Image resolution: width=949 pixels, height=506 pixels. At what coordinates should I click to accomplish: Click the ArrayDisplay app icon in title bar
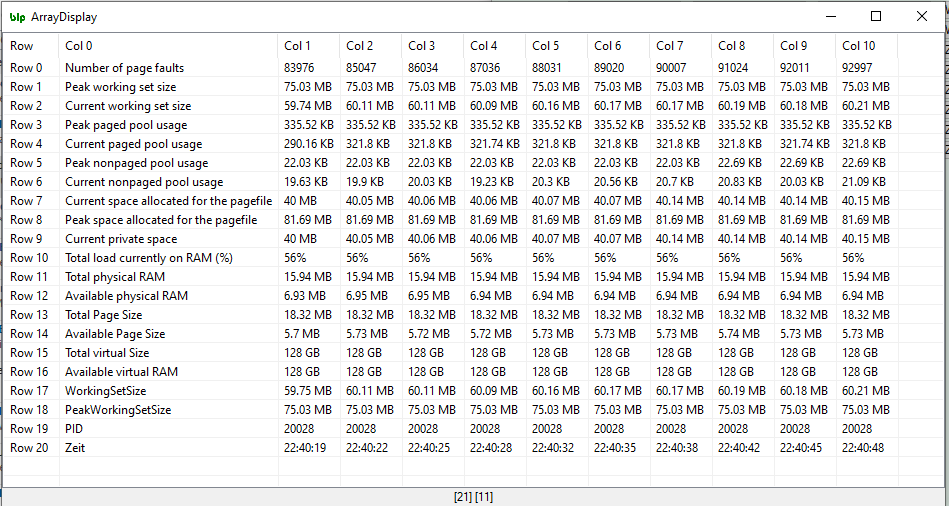coord(17,17)
